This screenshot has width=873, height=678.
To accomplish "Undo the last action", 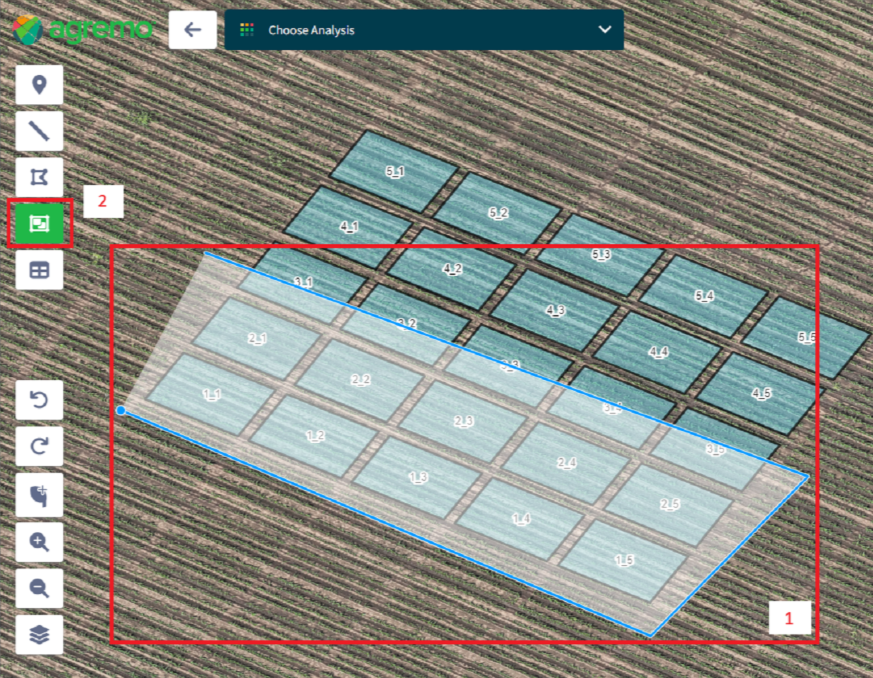I will click(40, 400).
